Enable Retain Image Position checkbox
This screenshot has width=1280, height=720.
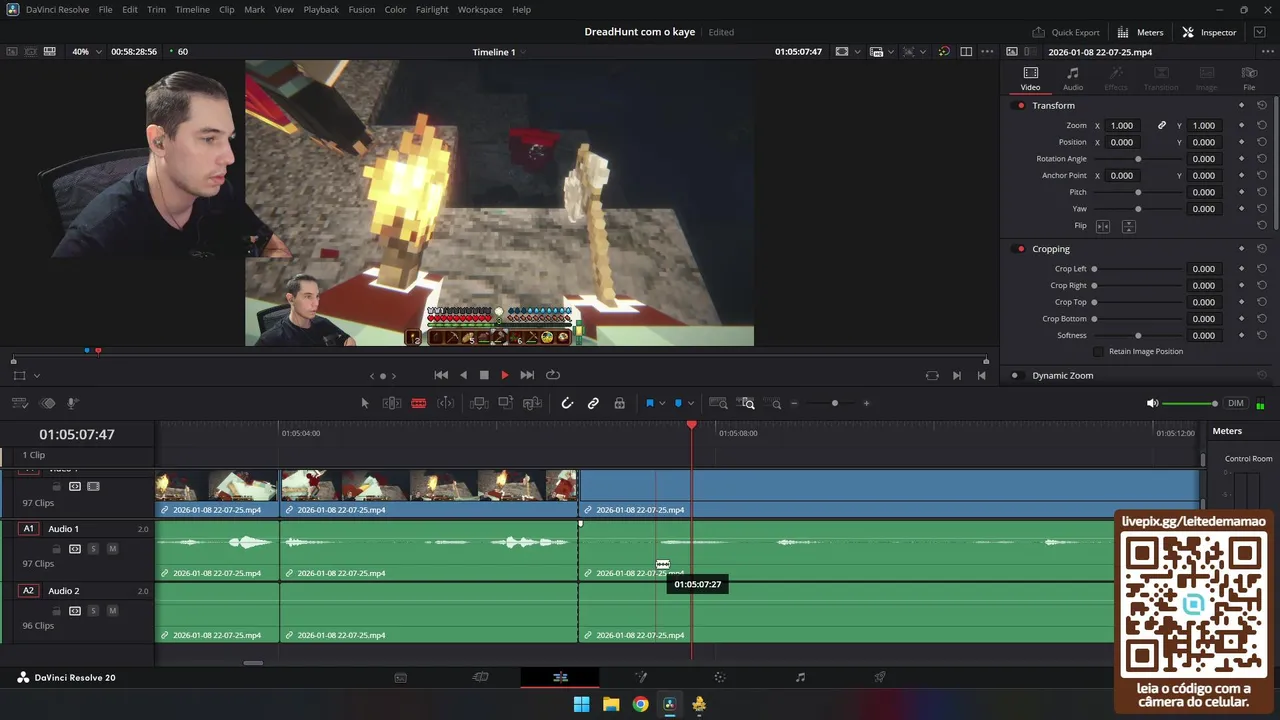1099,351
